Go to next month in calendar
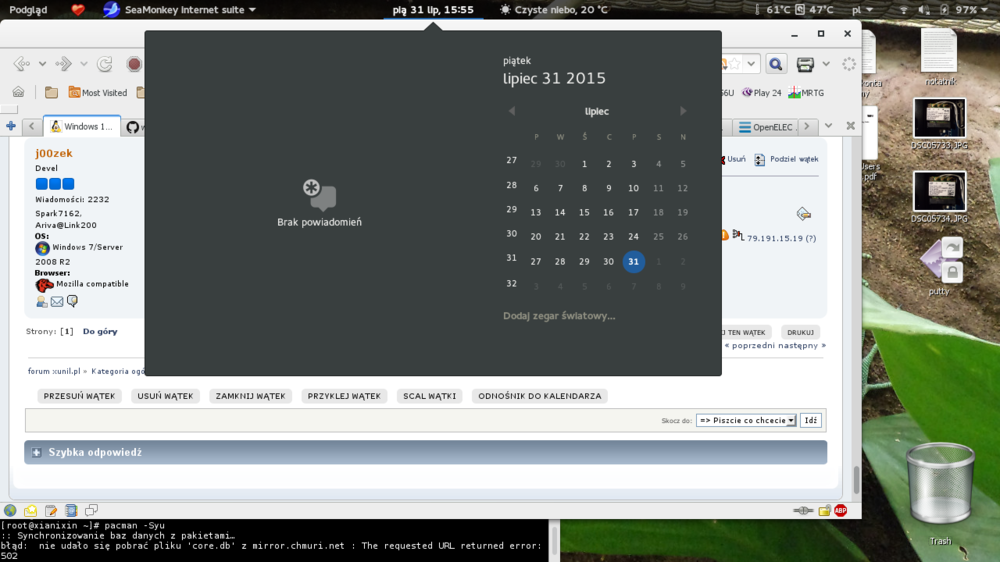The height and width of the screenshot is (562, 1000). coord(683,111)
